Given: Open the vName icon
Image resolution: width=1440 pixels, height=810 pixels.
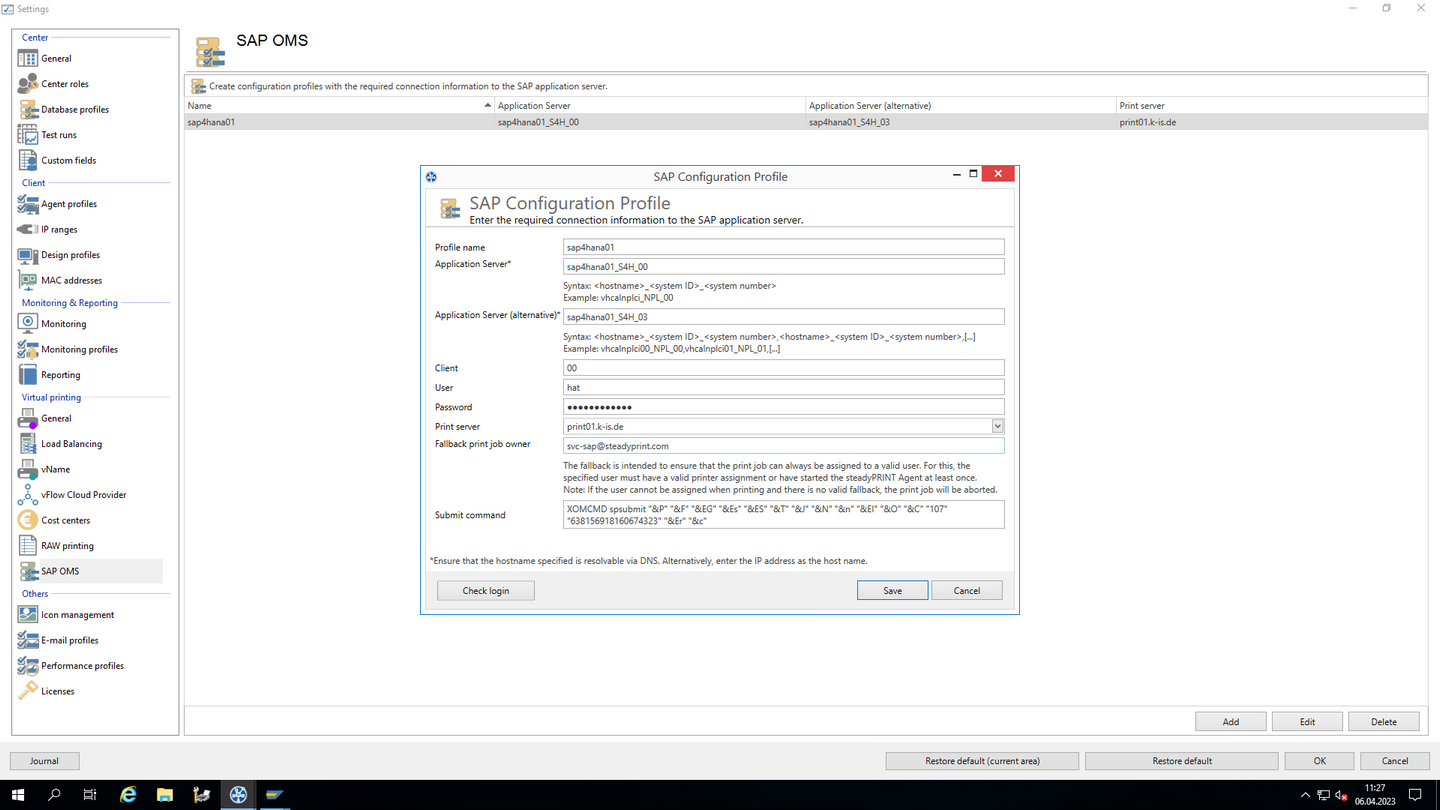Looking at the screenshot, I should point(28,469).
